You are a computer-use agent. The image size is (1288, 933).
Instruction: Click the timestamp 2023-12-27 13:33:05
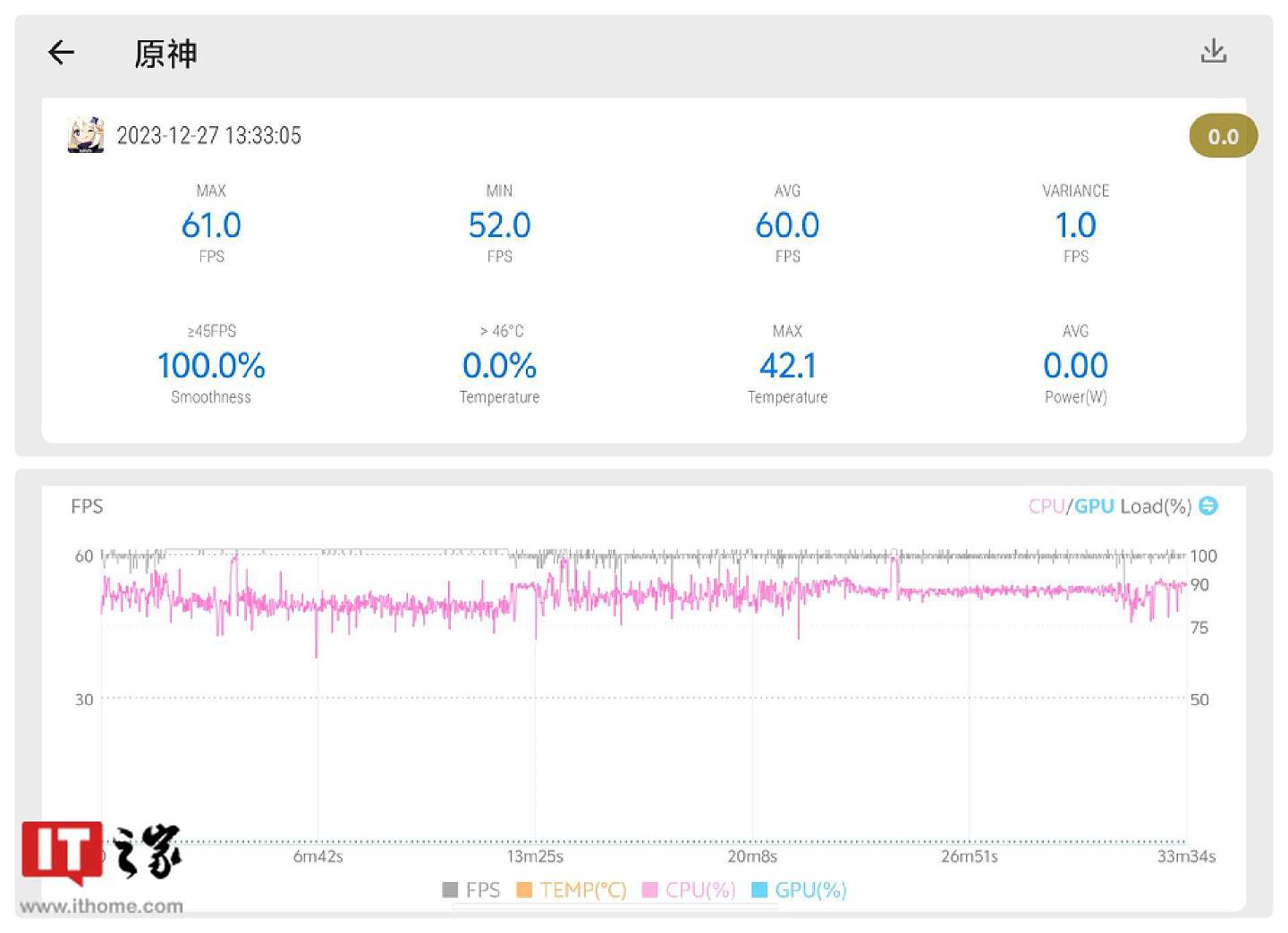pos(208,136)
